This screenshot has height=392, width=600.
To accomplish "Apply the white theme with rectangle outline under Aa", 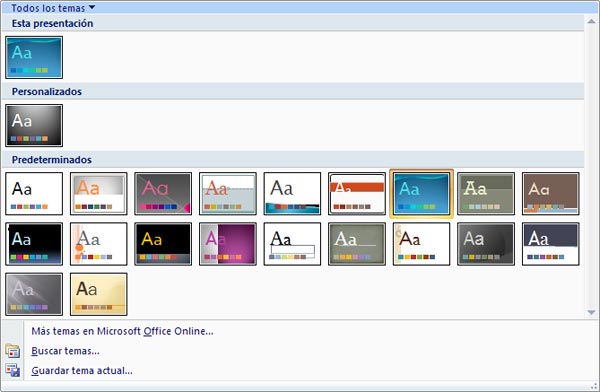I will tap(292, 244).
